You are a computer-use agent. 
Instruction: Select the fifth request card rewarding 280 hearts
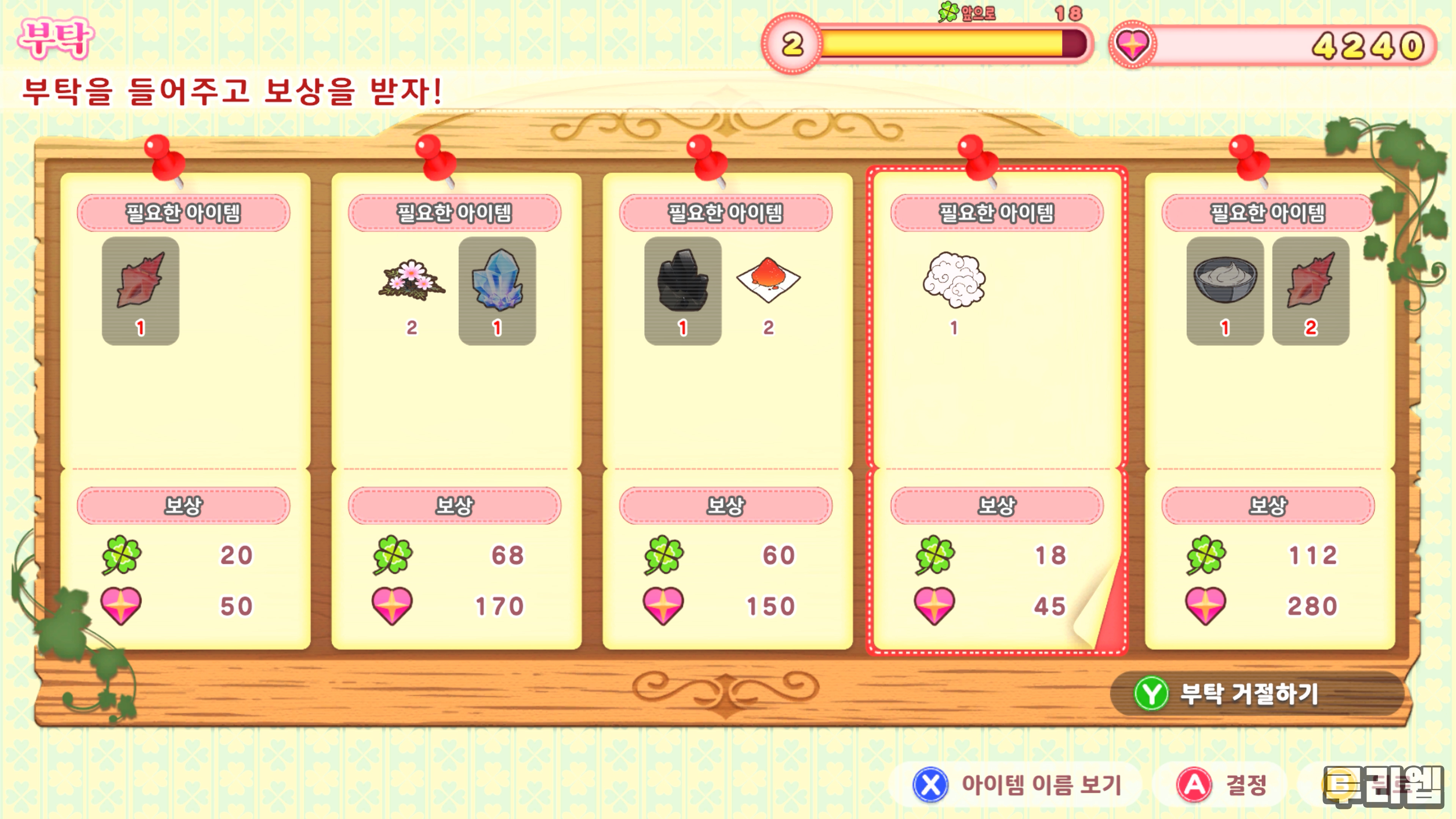(x=1270, y=411)
